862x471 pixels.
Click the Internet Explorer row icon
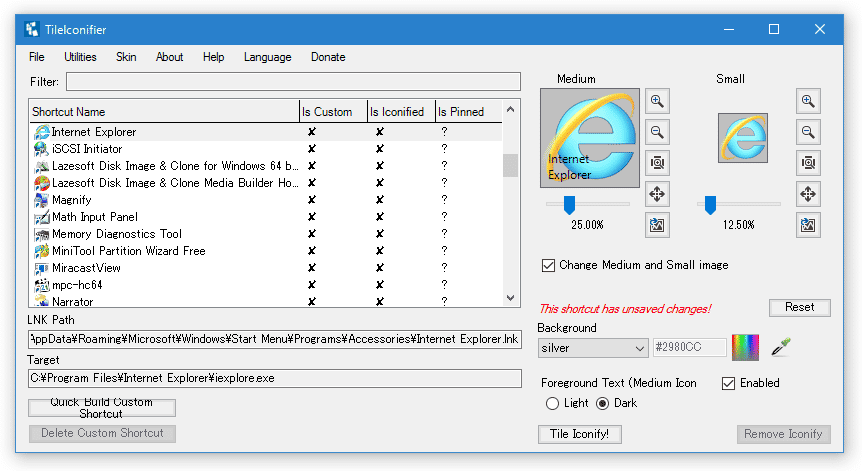point(41,132)
